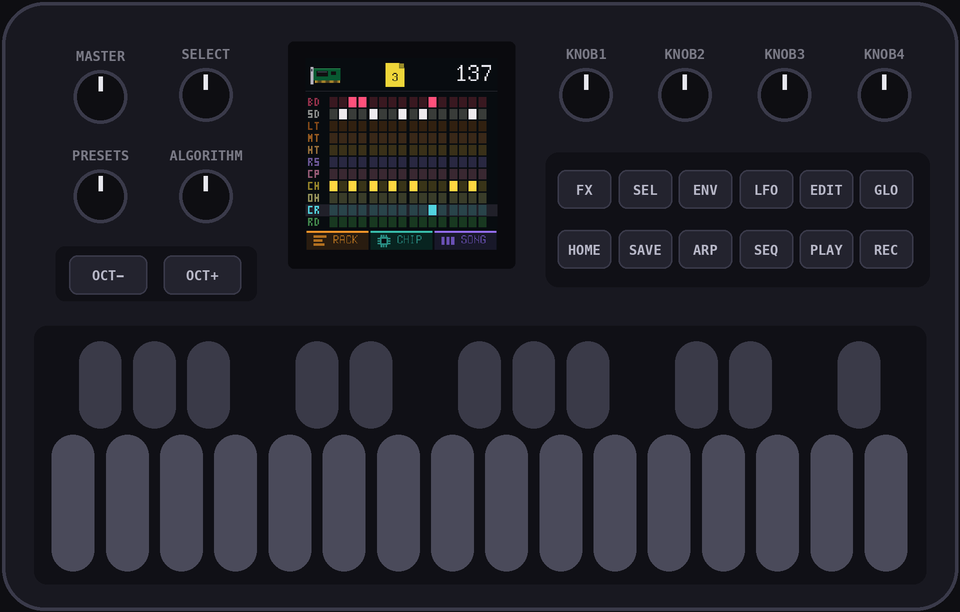The width and height of the screenshot is (960, 612).
Task: Click the SEL button
Action: pyautogui.click(x=645, y=190)
